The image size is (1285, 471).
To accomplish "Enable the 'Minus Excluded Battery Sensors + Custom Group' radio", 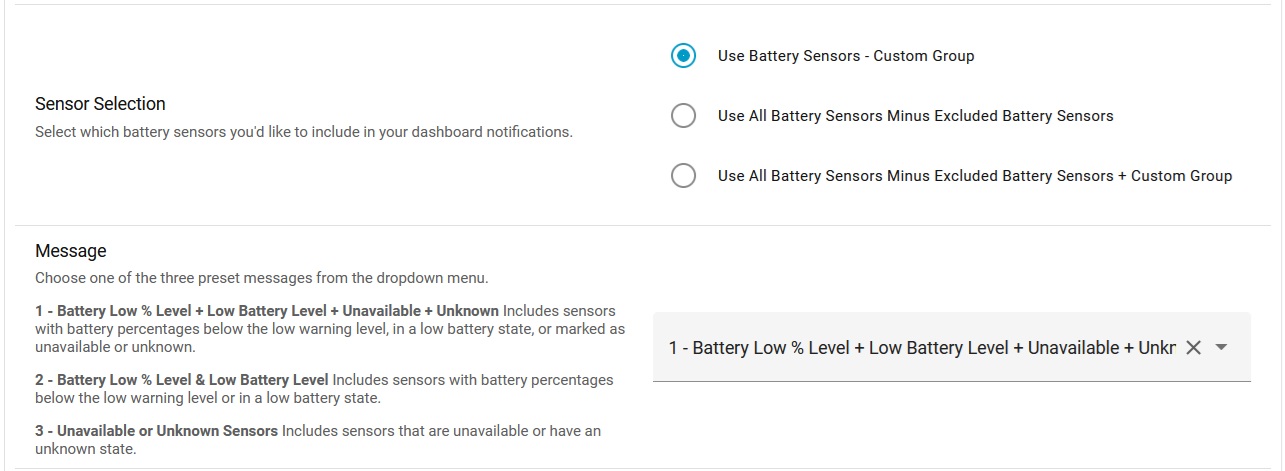I will pos(683,176).
